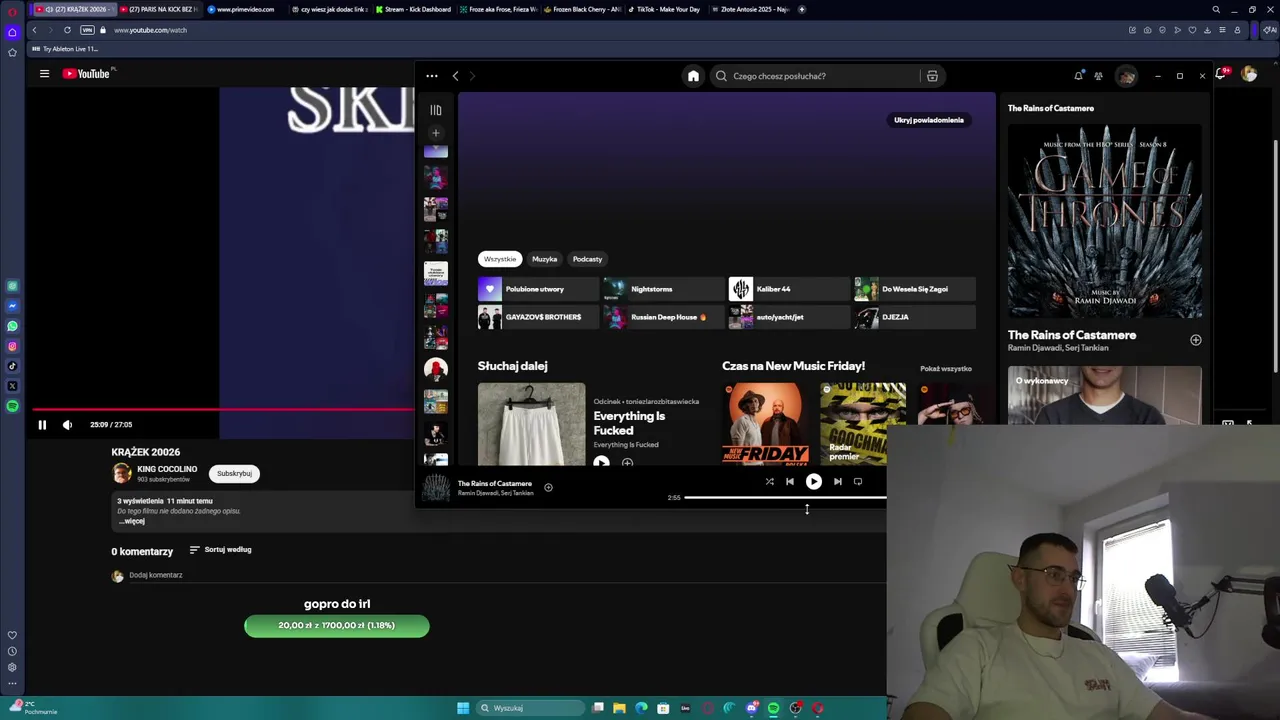The width and height of the screenshot is (1280, 720).
Task: Mute YouTube video volume
Action: pos(67,425)
